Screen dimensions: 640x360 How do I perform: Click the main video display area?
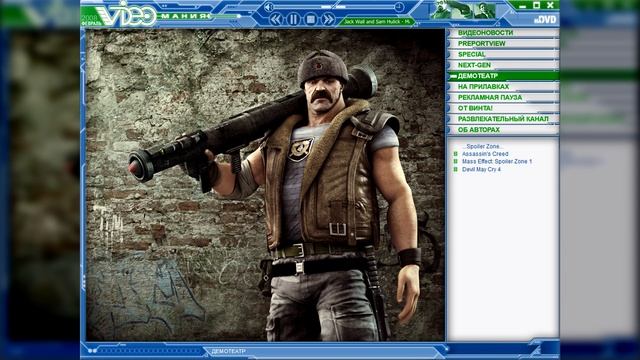click(x=265, y=185)
